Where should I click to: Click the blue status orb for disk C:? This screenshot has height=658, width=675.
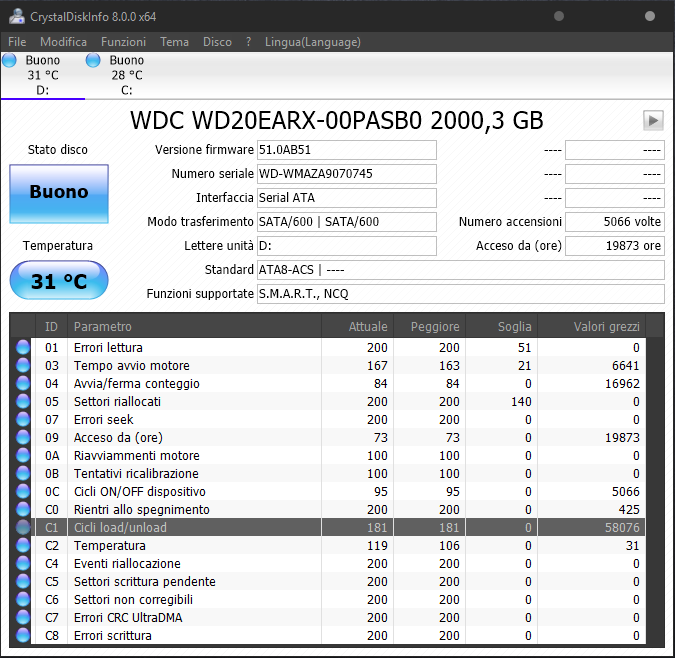point(93,60)
